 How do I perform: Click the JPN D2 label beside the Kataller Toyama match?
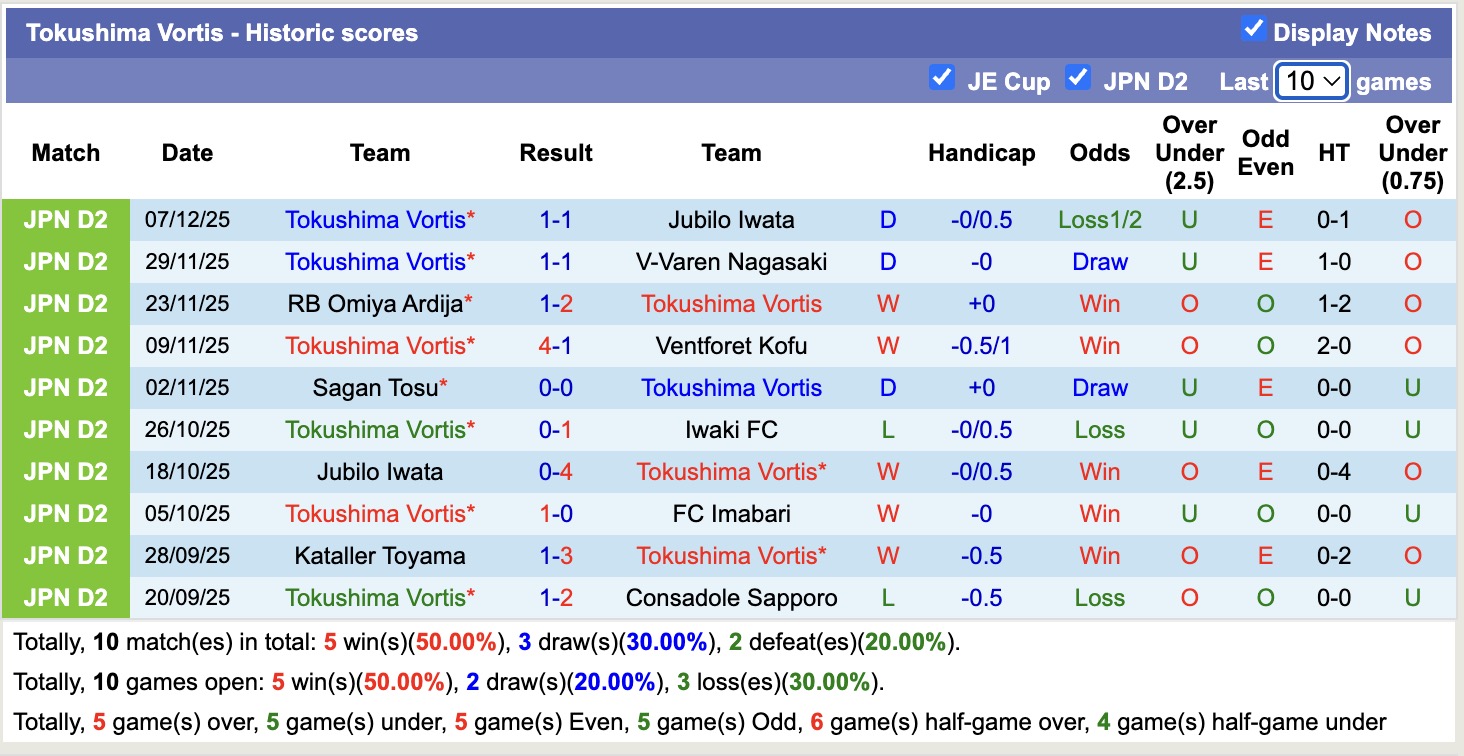click(66, 555)
